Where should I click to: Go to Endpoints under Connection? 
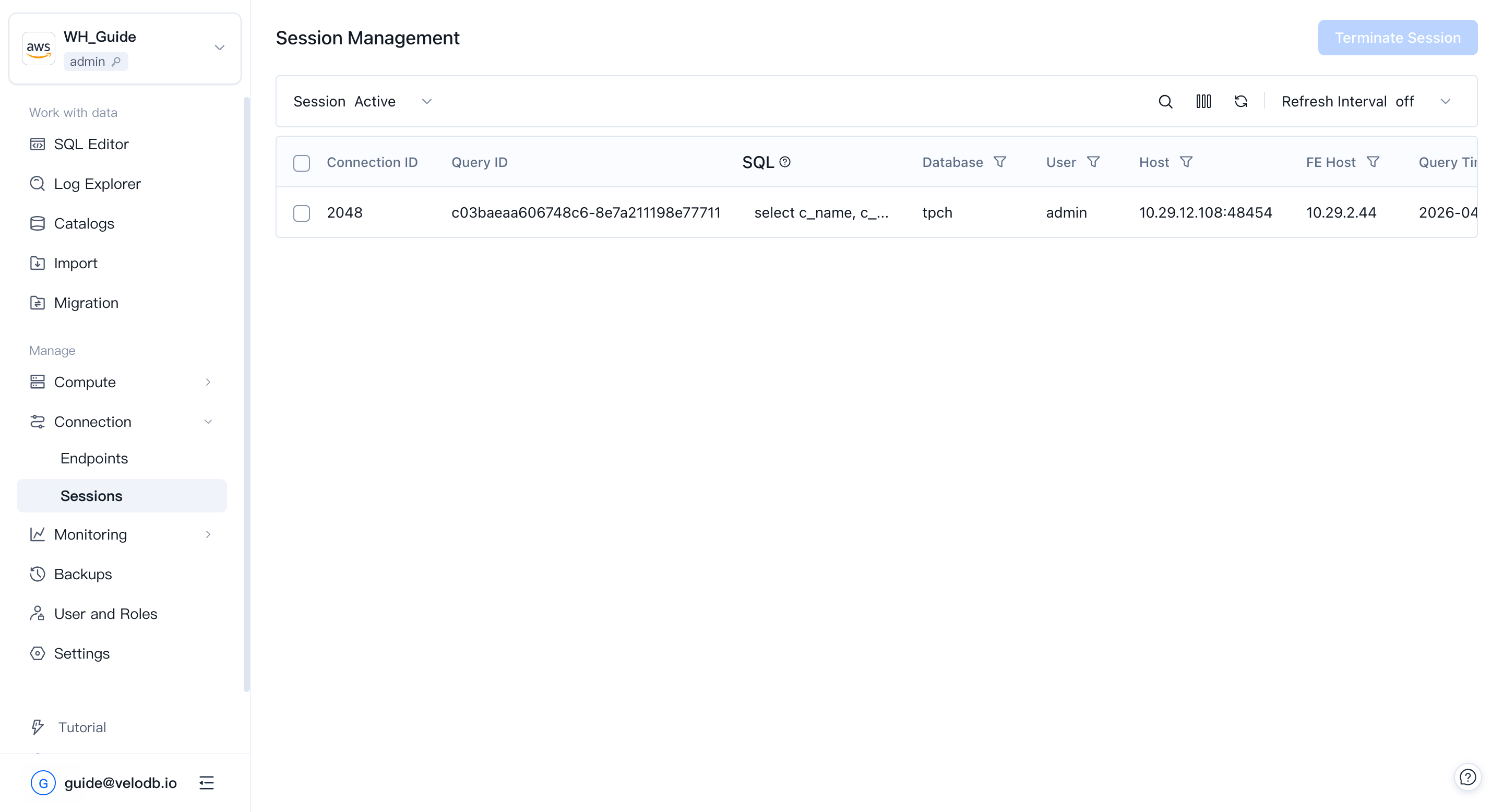[x=94, y=459]
